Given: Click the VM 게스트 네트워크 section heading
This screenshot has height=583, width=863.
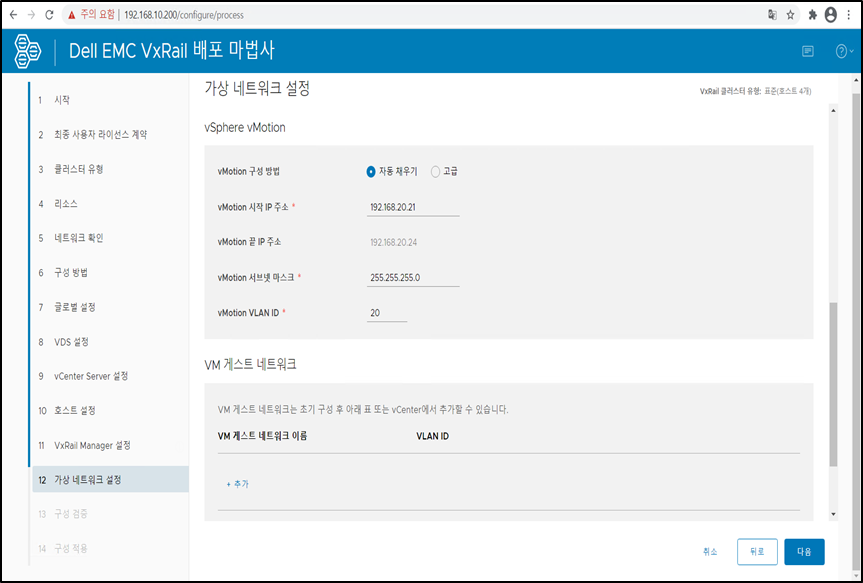Looking at the screenshot, I should pos(250,364).
